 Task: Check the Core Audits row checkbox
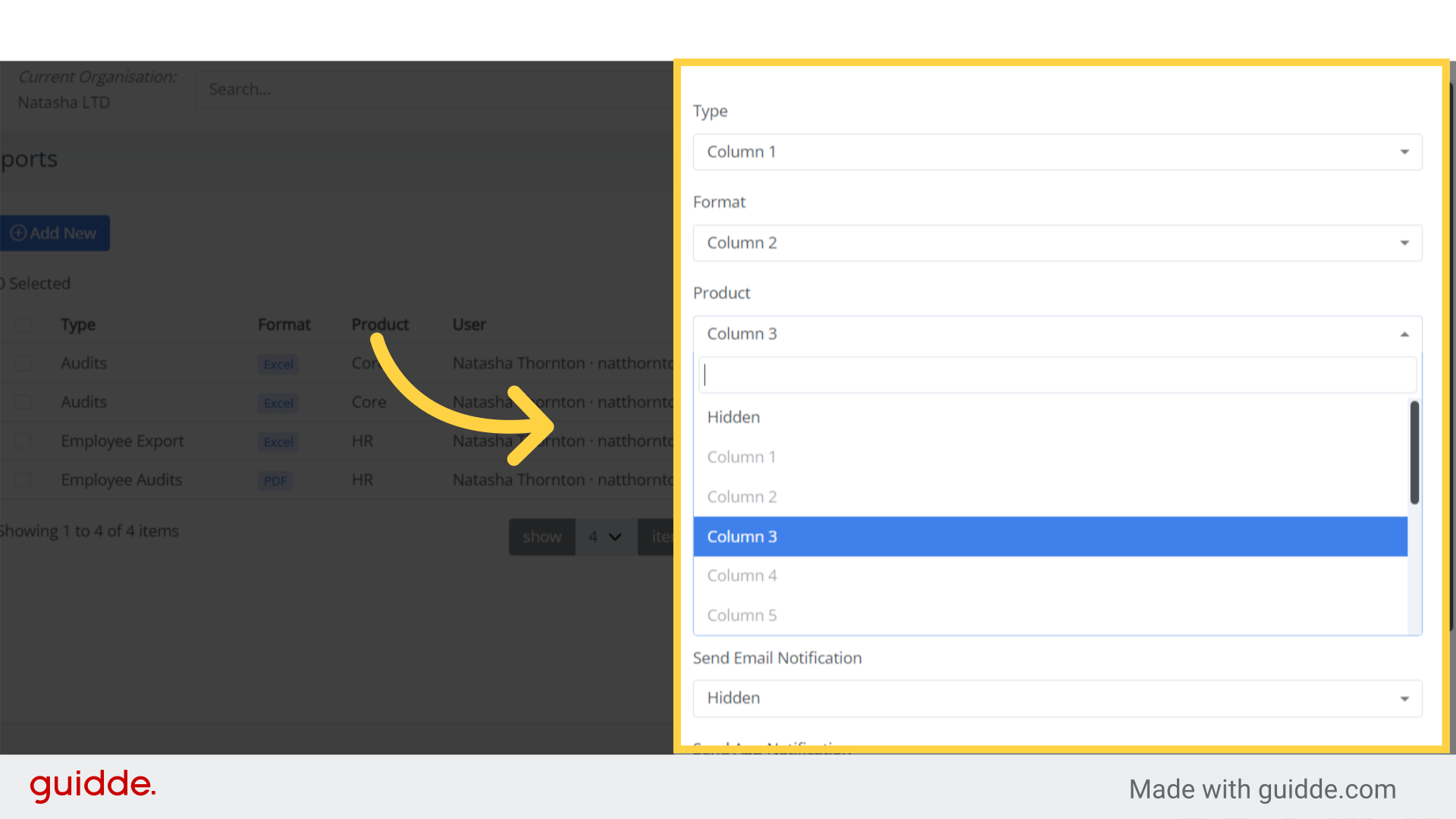[24, 402]
